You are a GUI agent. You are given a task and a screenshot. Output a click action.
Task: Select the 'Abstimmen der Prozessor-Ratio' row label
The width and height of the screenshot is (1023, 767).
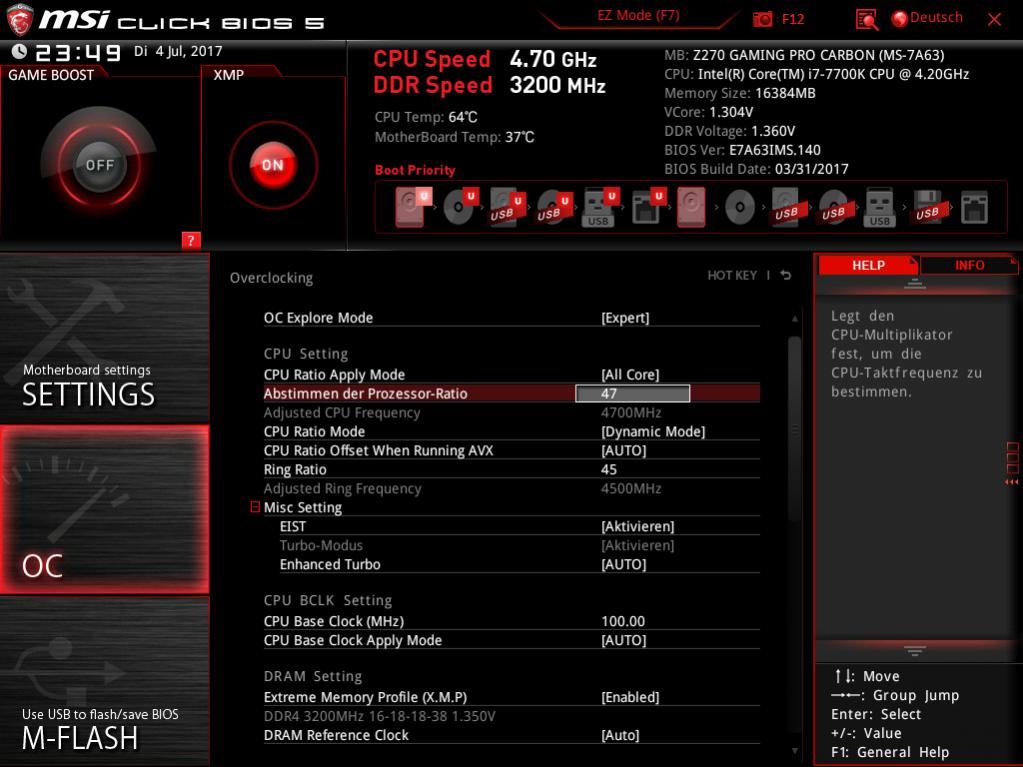(x=365, y=393)
